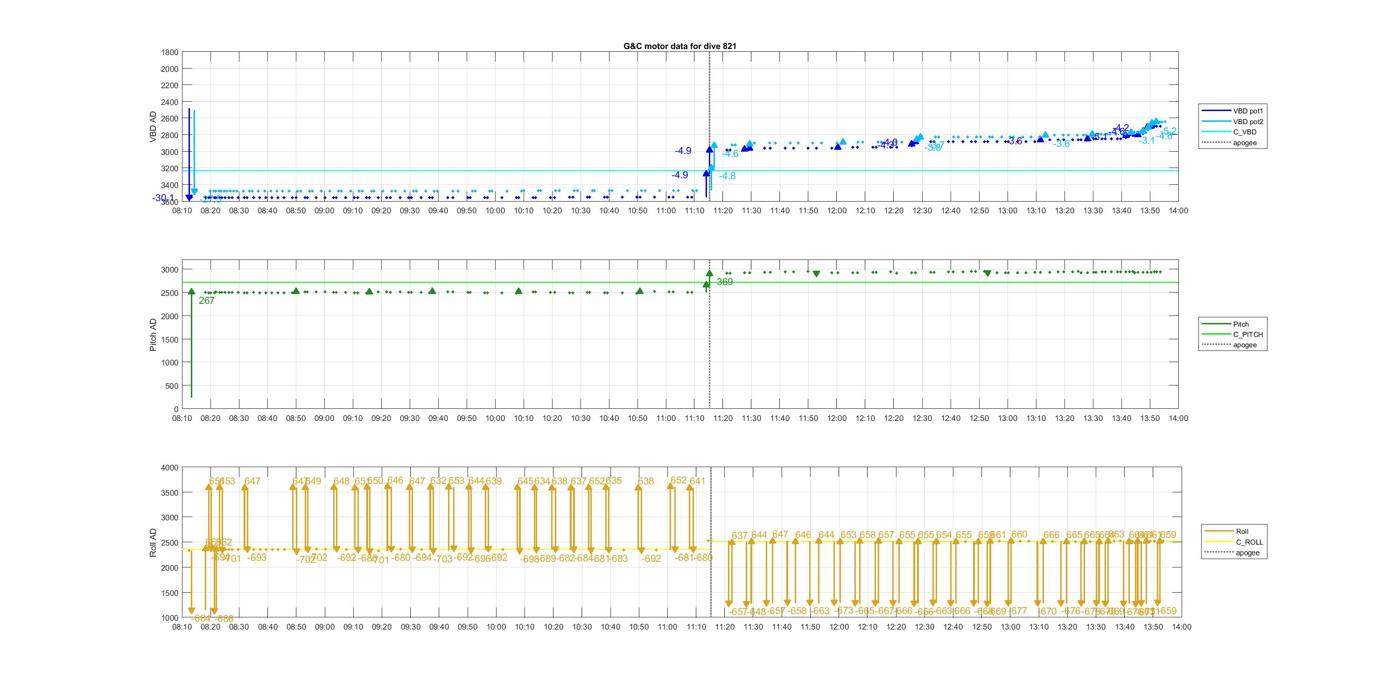The width and height of the screenshot is (1400, 693).
Task: Click the '632' roll data label
Action: [x=438, y=481]
